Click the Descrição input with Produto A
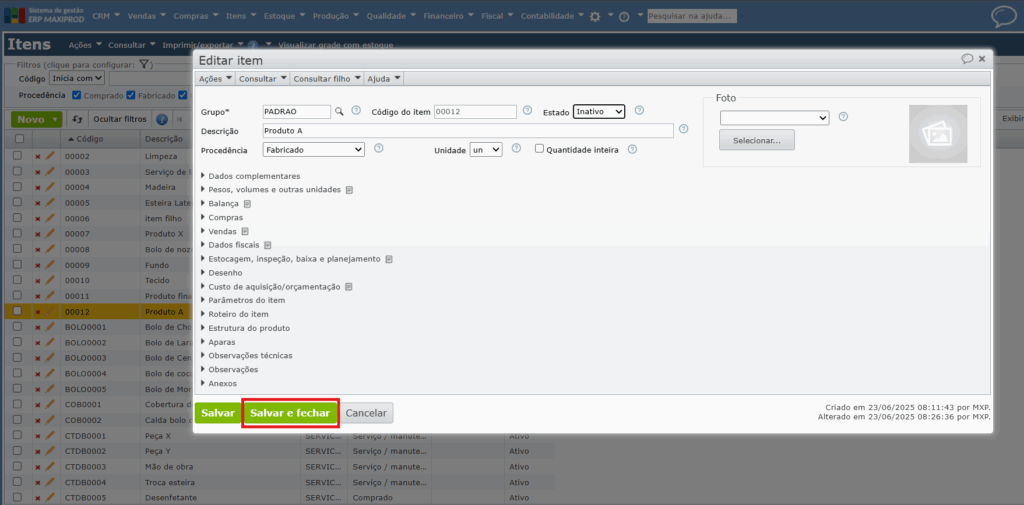This screenshot has height=505, width=1024. (468, 131)
